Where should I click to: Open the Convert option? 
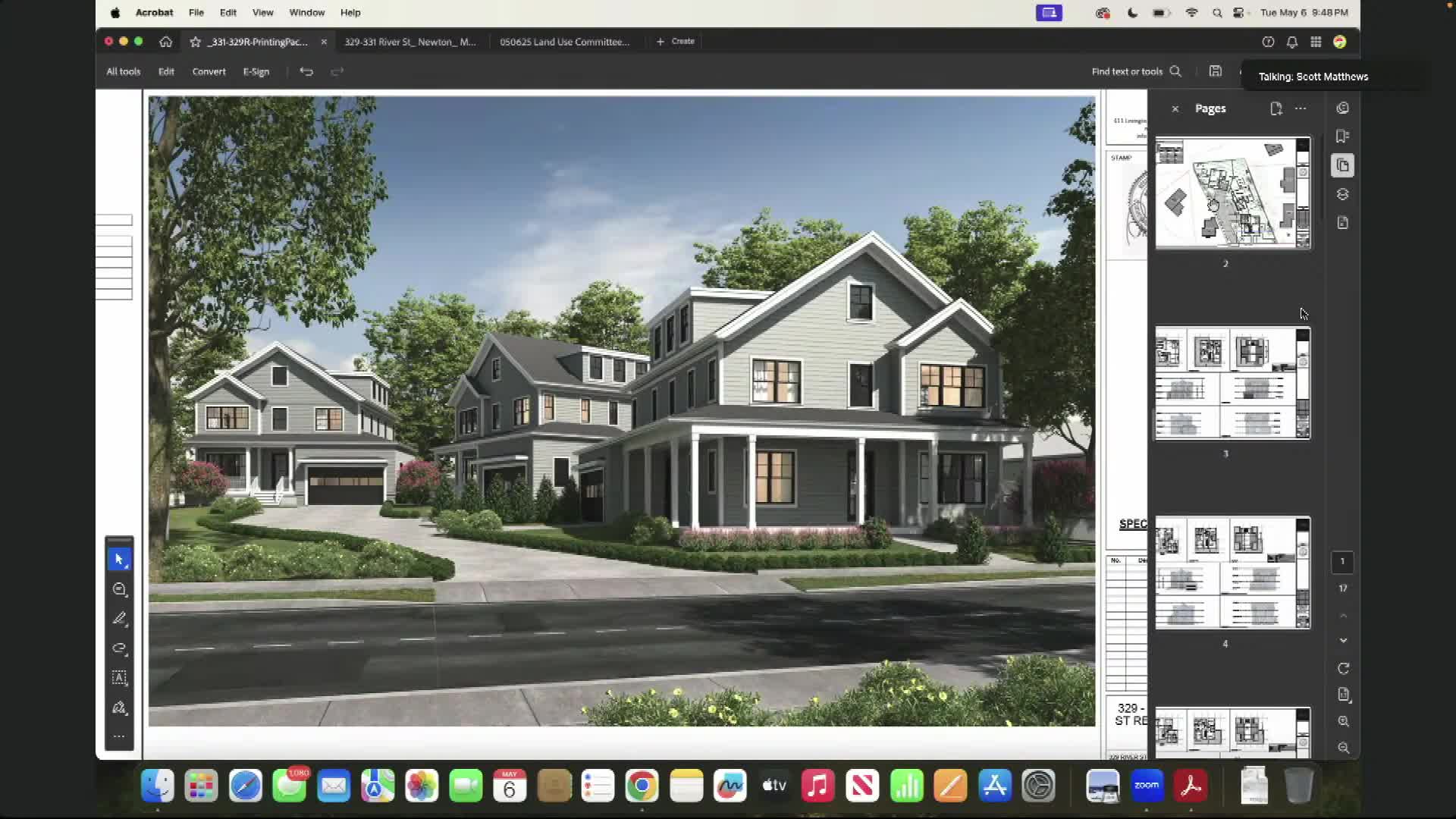coord(209,71)
